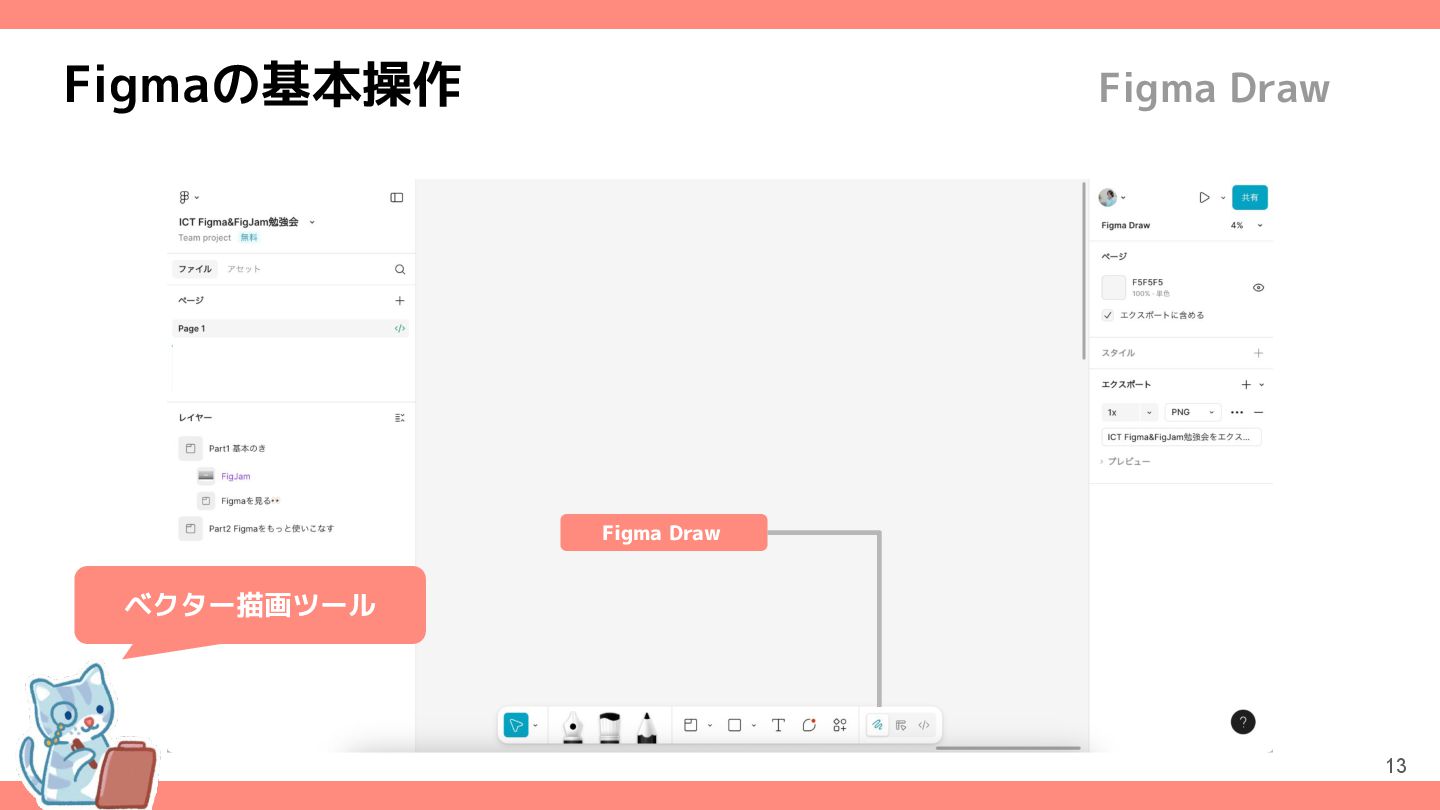Select the Pen tool in Figma Draw toolbar
This screenshot has width=1440, height=810.
tap(573, 727)
